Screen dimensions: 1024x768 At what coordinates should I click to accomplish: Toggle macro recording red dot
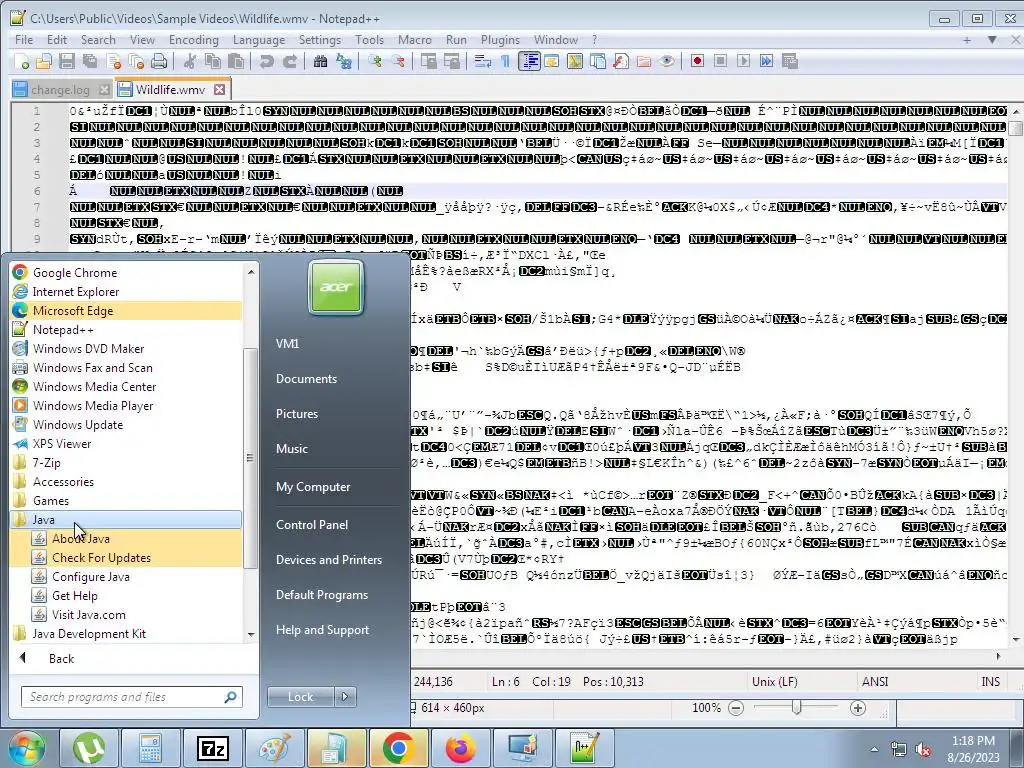697,61
